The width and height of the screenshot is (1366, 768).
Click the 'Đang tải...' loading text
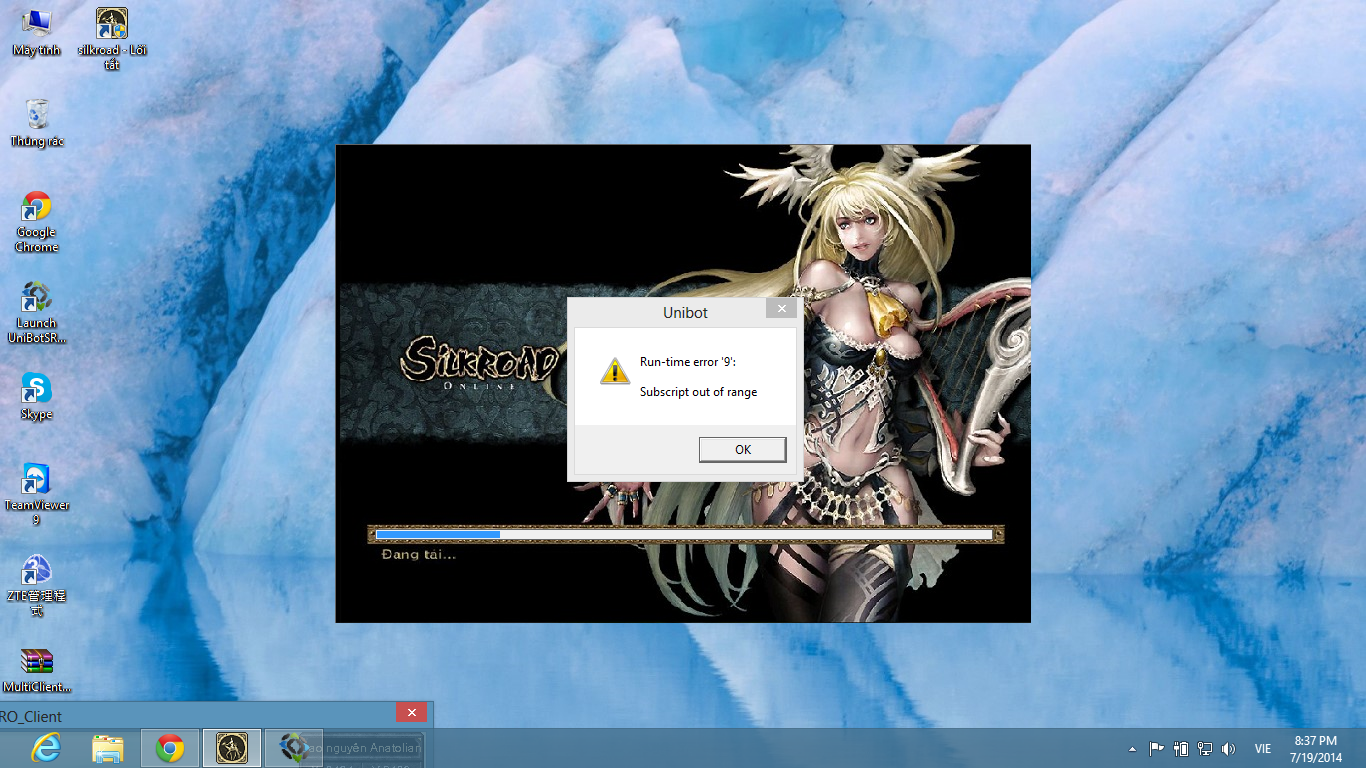click(x=419, y=554)
